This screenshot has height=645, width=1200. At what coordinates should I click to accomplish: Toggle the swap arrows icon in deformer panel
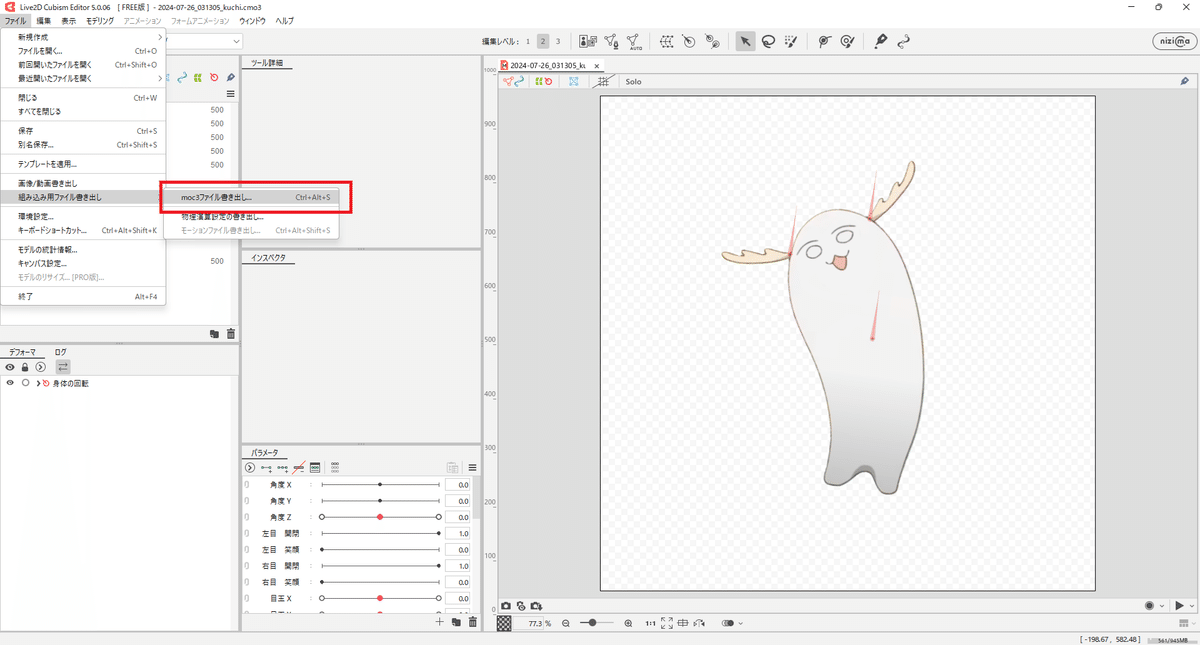[62, 367]
